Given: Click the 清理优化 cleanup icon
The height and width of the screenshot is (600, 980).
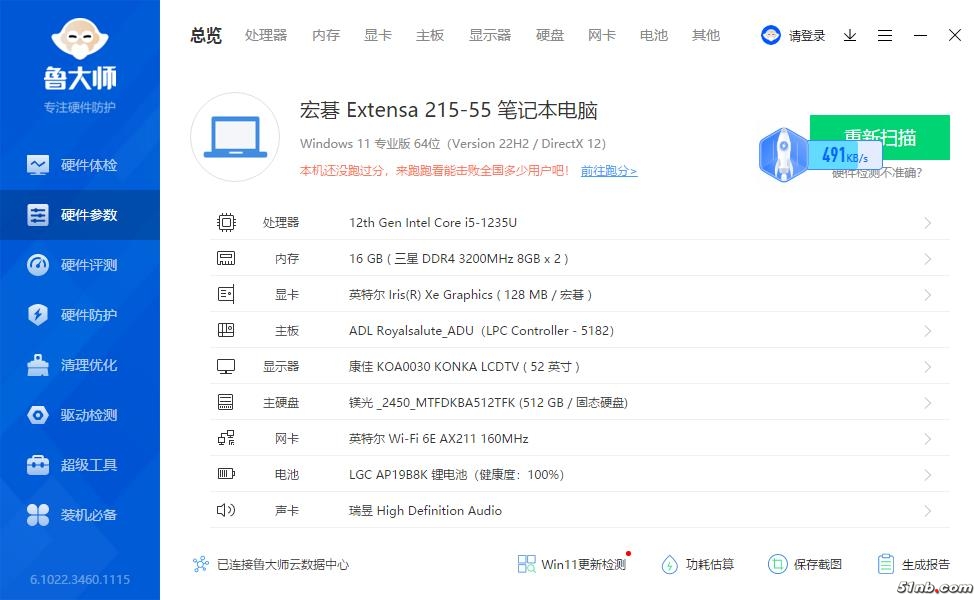Looking at the screenshot, I should point(38,365).
